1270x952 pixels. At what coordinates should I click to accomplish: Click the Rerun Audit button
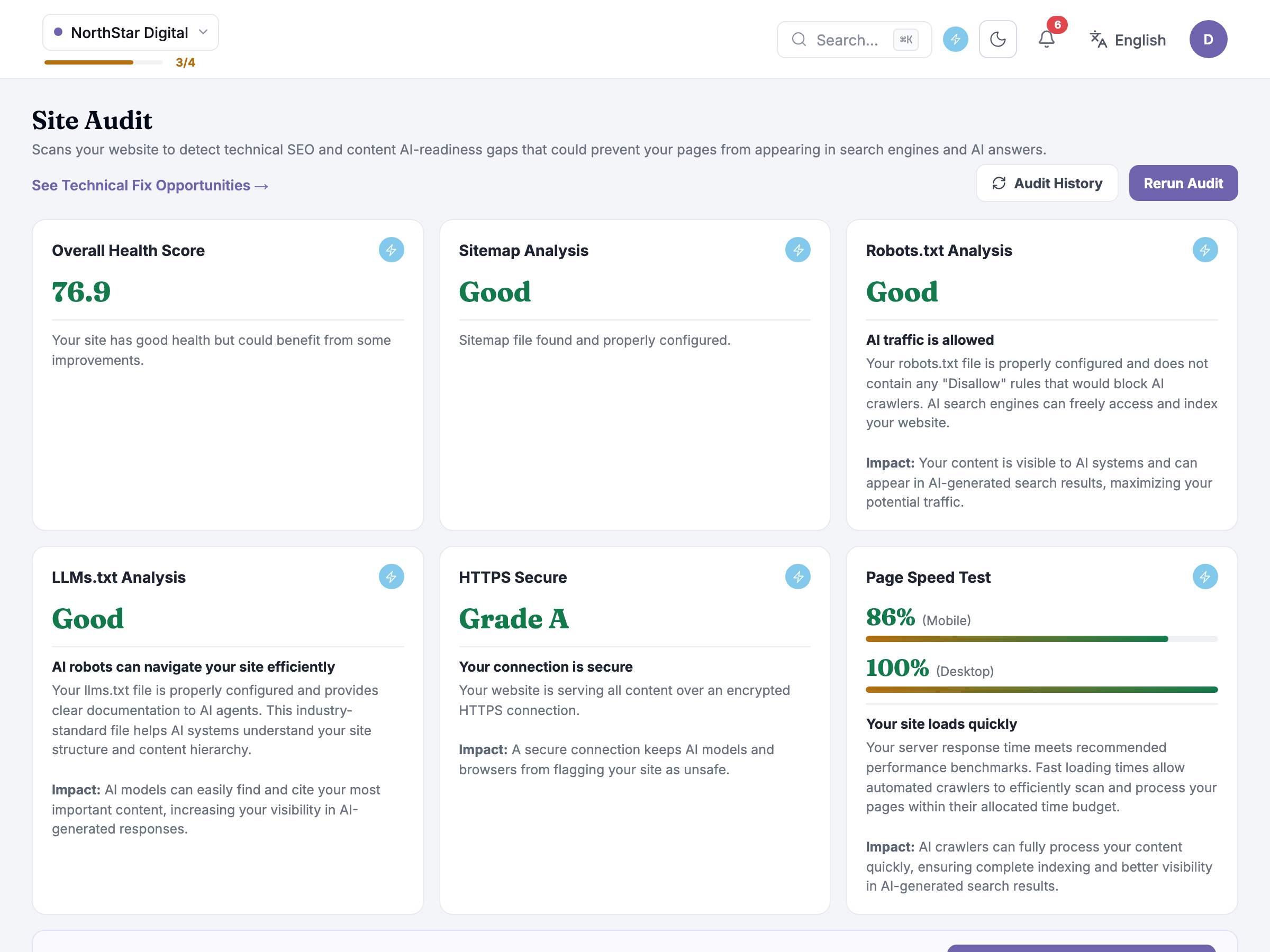tap(1183, 184)
